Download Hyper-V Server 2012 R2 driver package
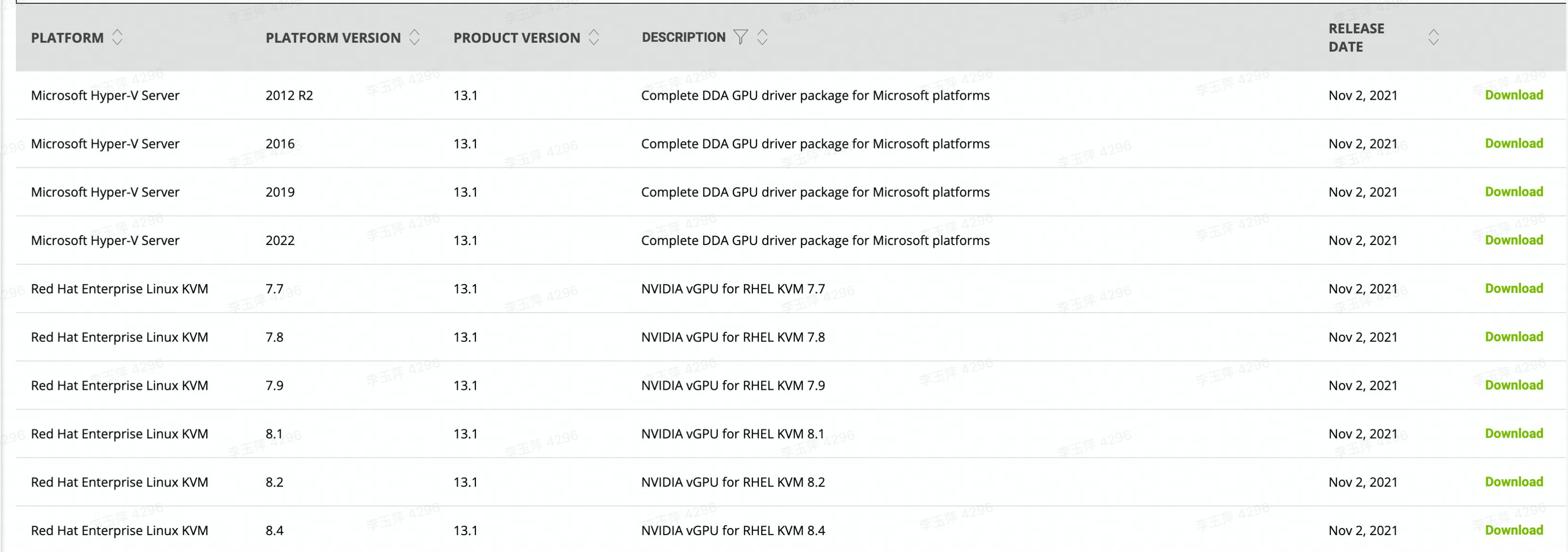The height and width of the screenshot is (552, 1568). coord(1514,95)
